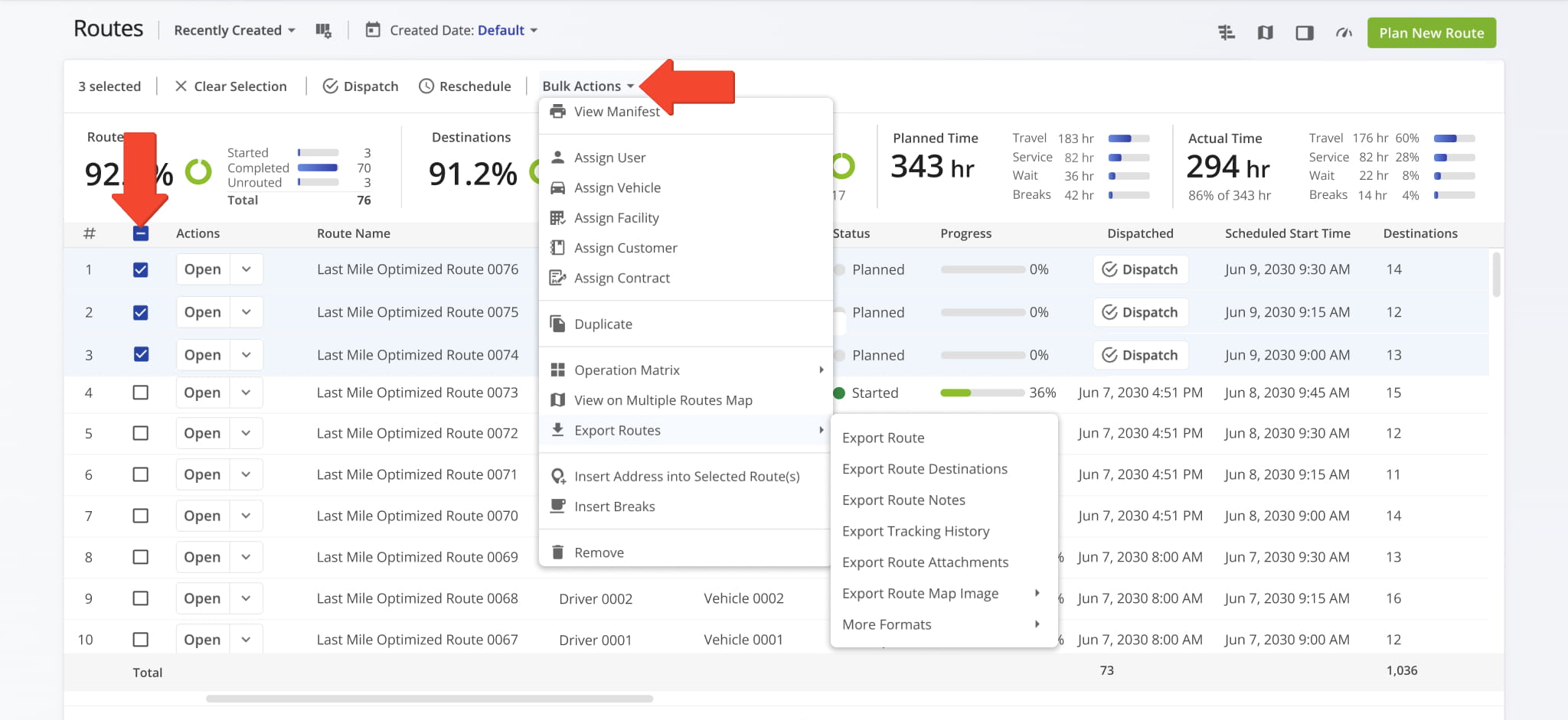Click the Dispatch button for Route 0075

point(1140,312)
